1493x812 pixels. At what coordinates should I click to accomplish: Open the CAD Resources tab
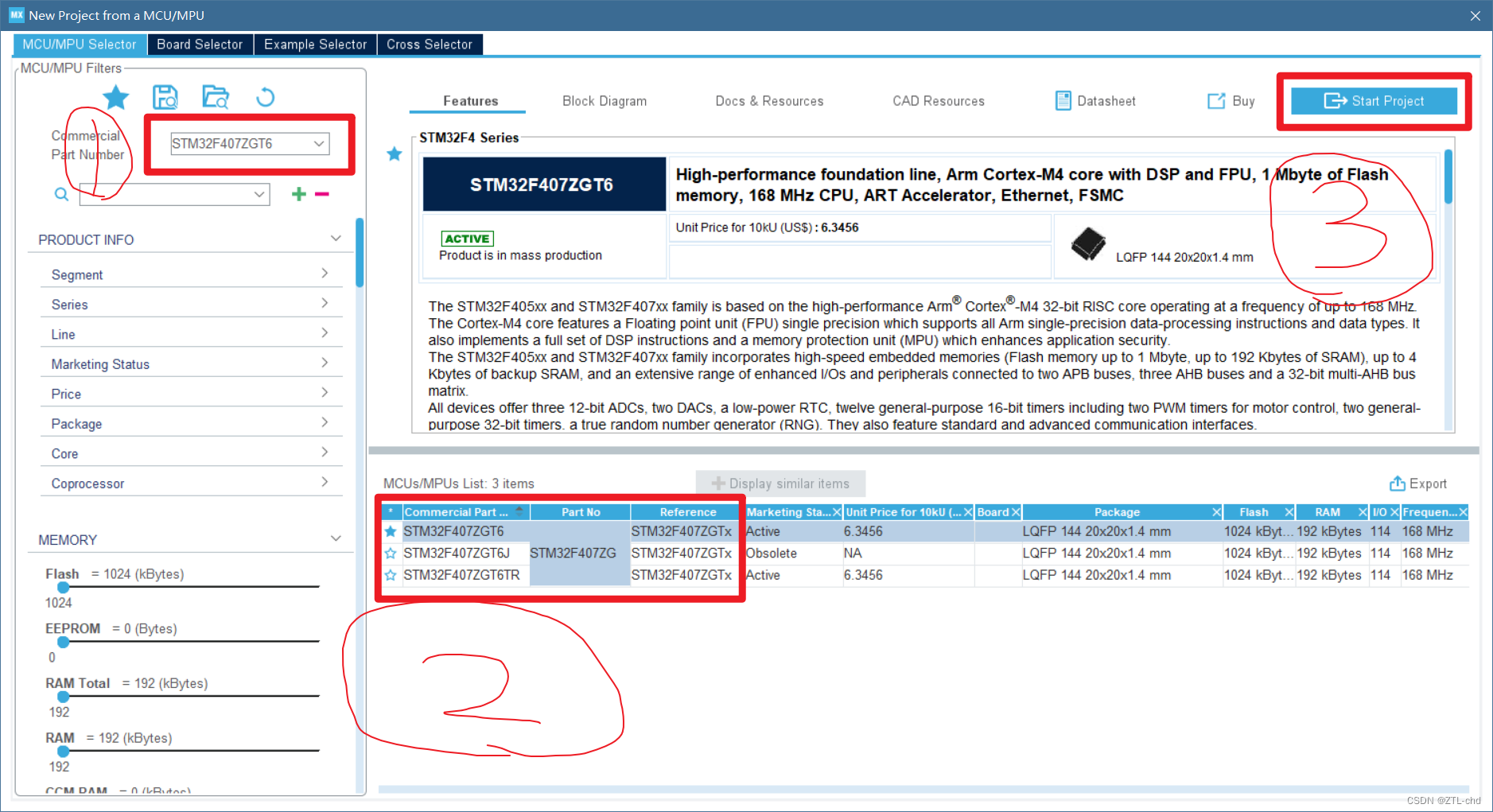click(x=939, y=101)
